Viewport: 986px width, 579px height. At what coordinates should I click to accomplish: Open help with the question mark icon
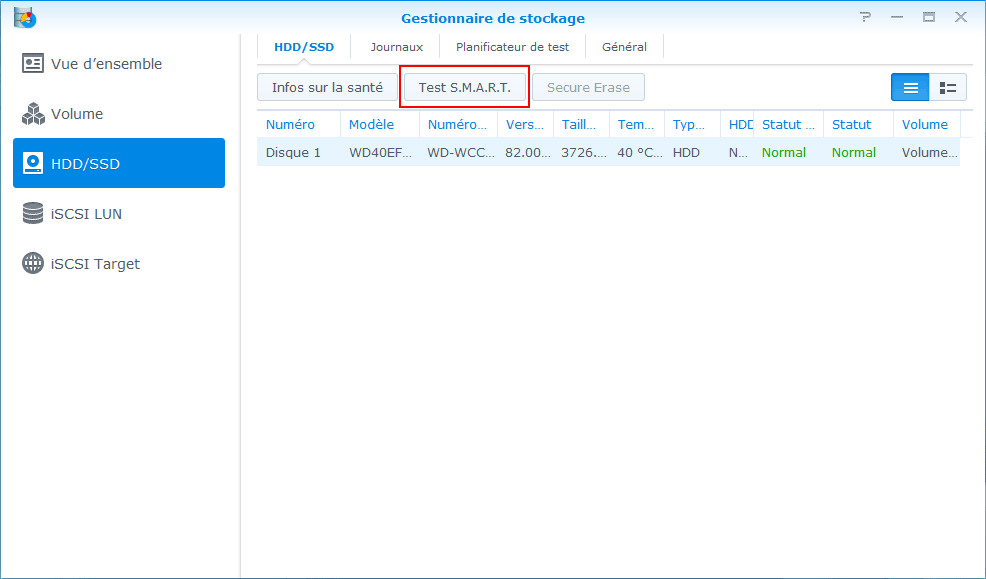click(866, 17)
